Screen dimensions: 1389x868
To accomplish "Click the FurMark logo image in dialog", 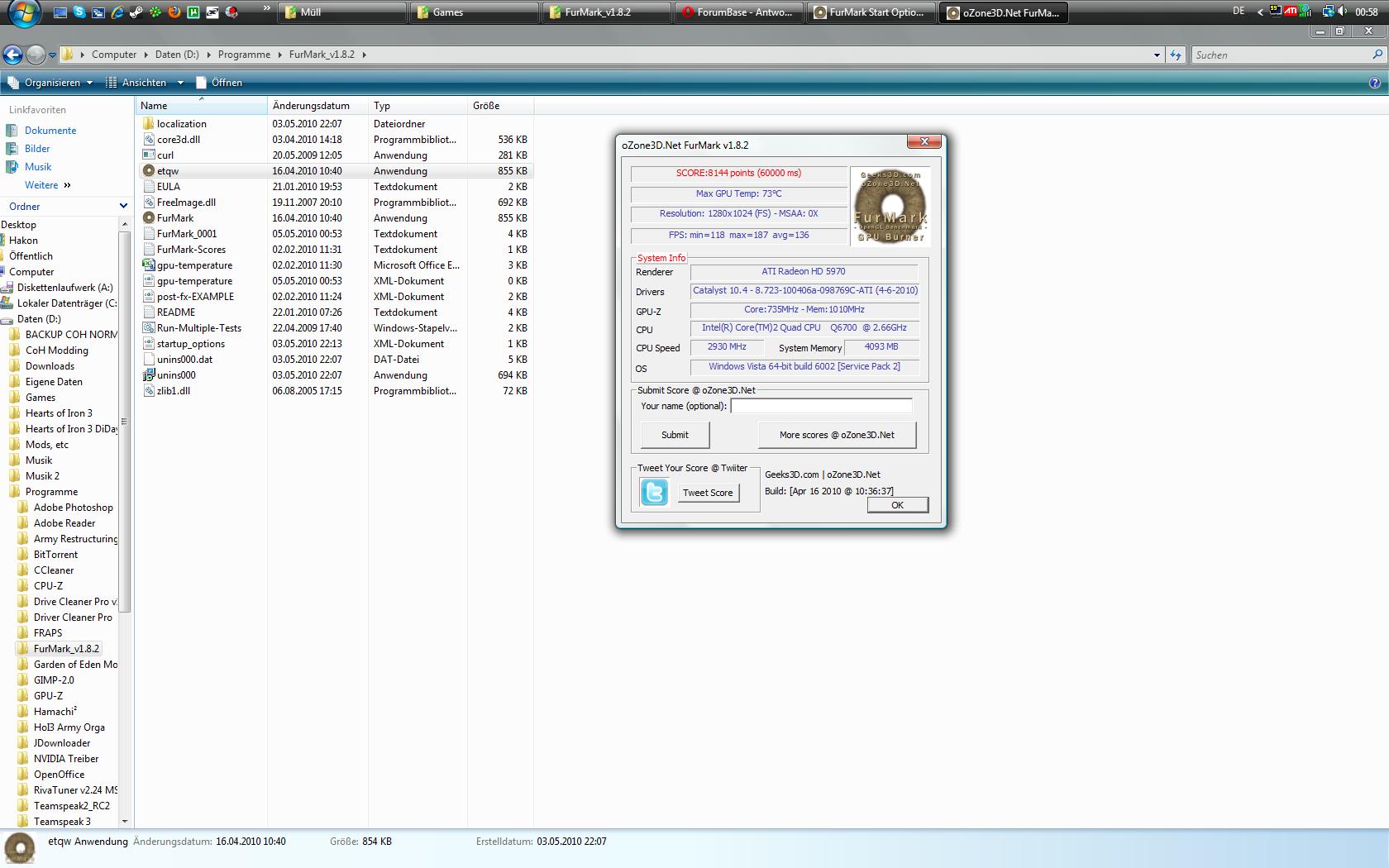I will pos(890,207).
